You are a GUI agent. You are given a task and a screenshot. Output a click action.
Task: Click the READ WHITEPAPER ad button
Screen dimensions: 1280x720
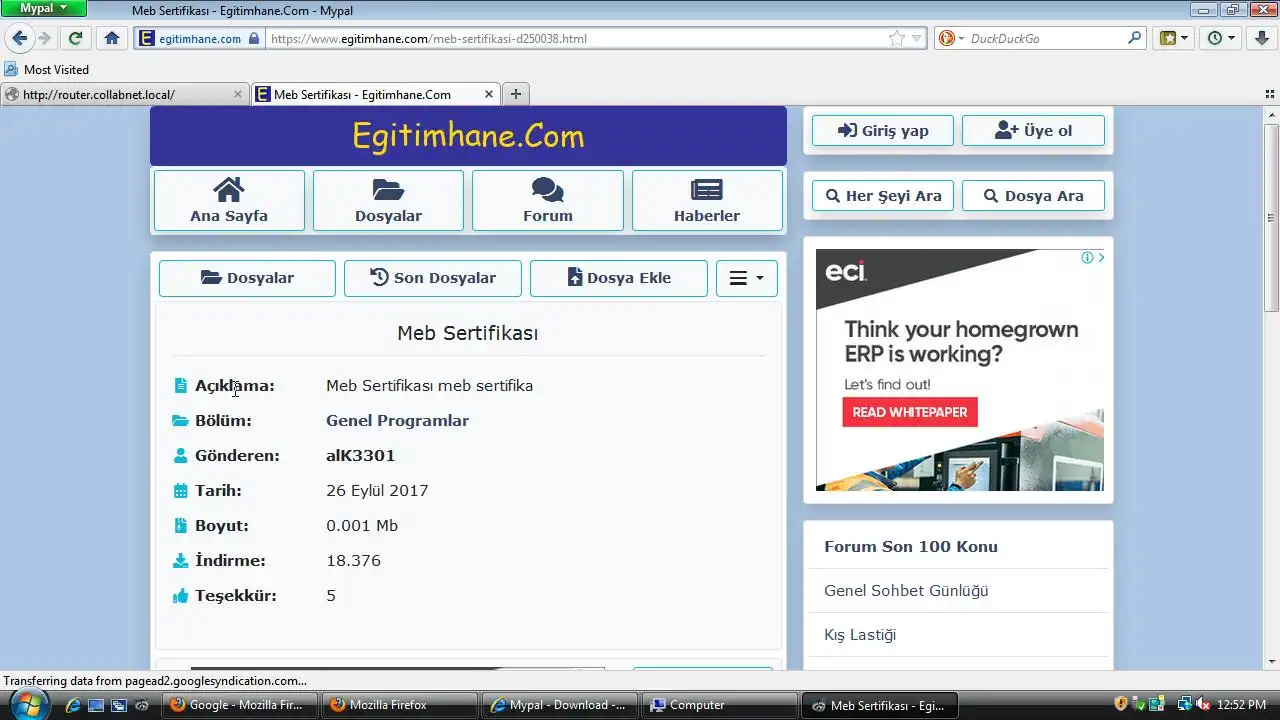[x=910, y=412]
